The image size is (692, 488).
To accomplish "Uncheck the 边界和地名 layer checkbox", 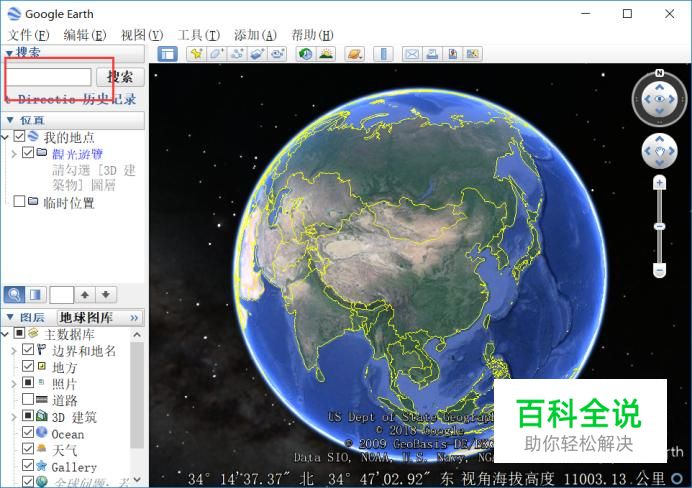I will pos(28,349).
